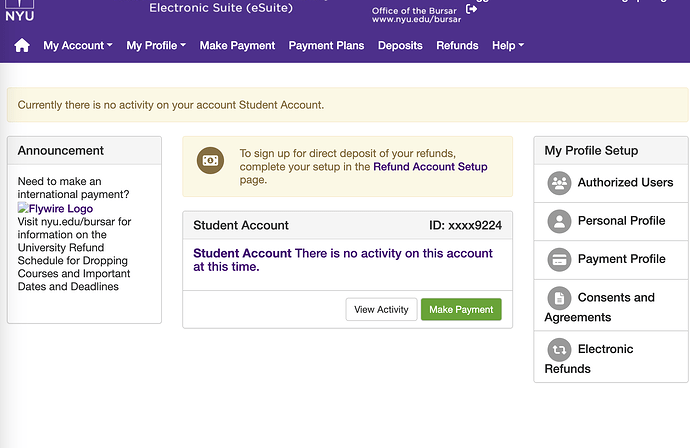Image resolution: width=690 pixels, height=448 pixels.
Task: Go to Payment Plans menu item
Action: [326, 46]
